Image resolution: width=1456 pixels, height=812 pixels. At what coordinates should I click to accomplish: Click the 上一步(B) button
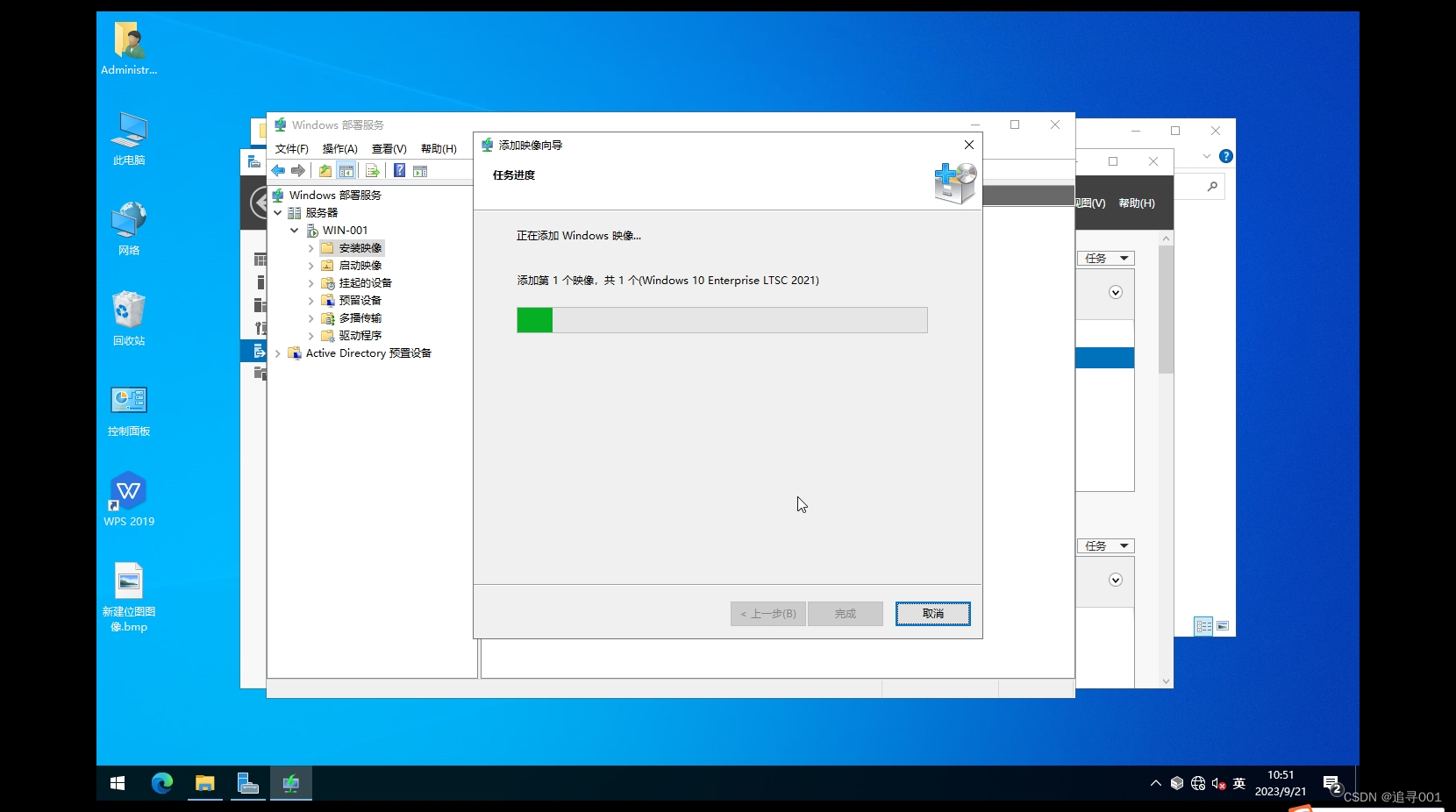coord(768,614)
